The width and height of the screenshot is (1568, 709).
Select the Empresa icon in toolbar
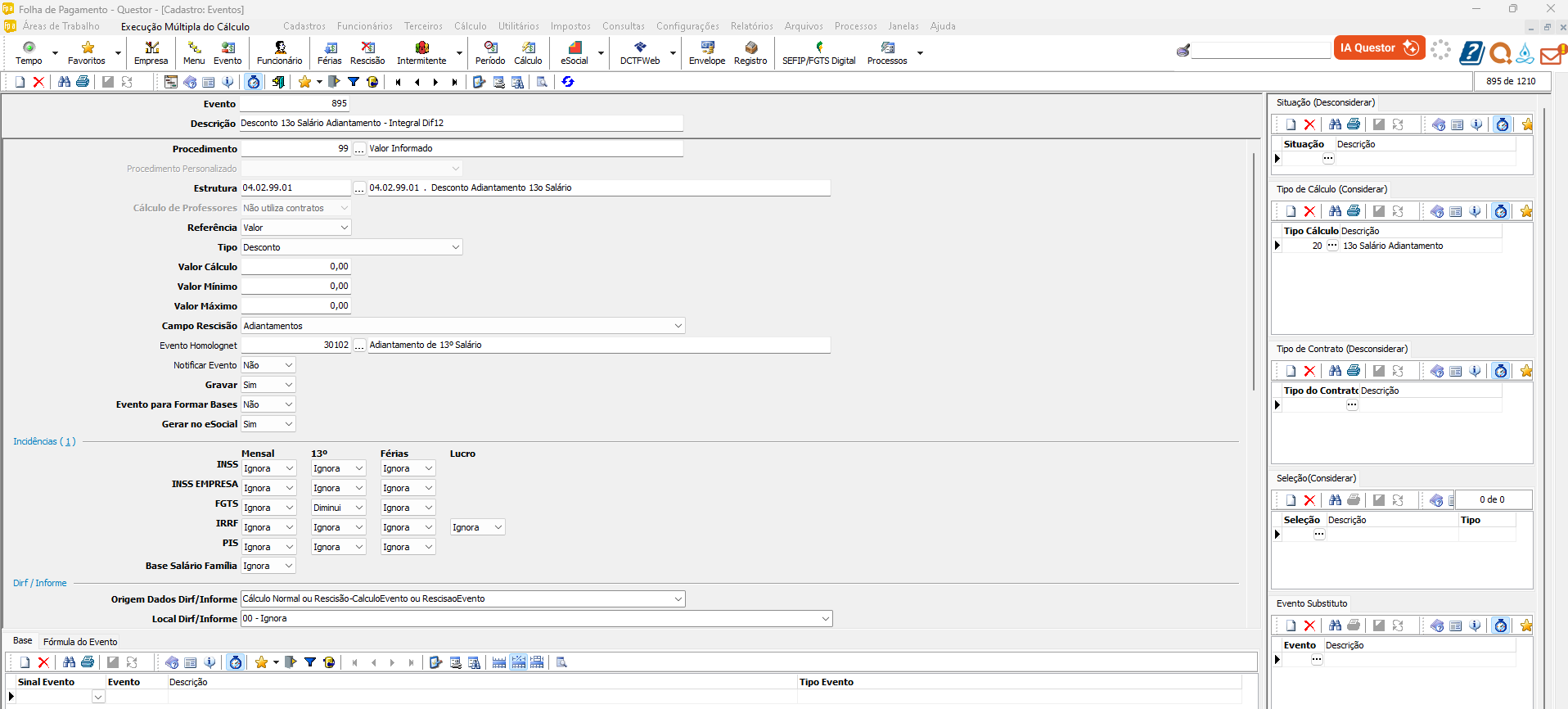151,52
